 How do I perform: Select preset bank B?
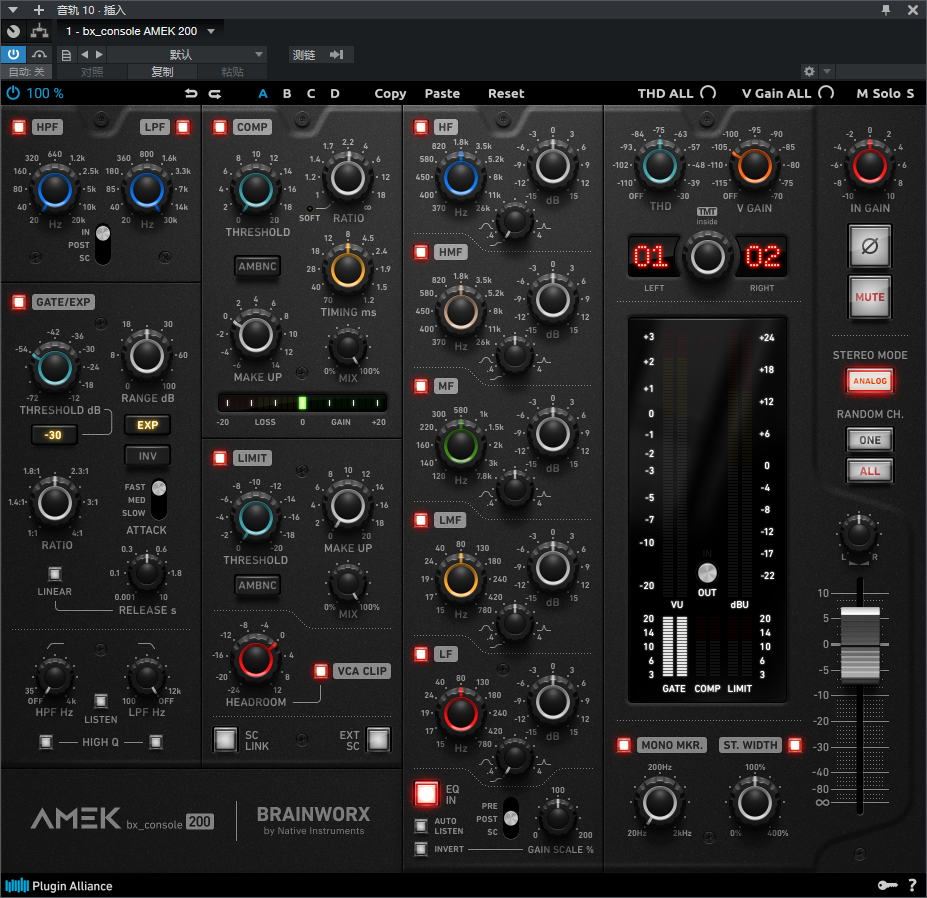click(x=287, y=93)
